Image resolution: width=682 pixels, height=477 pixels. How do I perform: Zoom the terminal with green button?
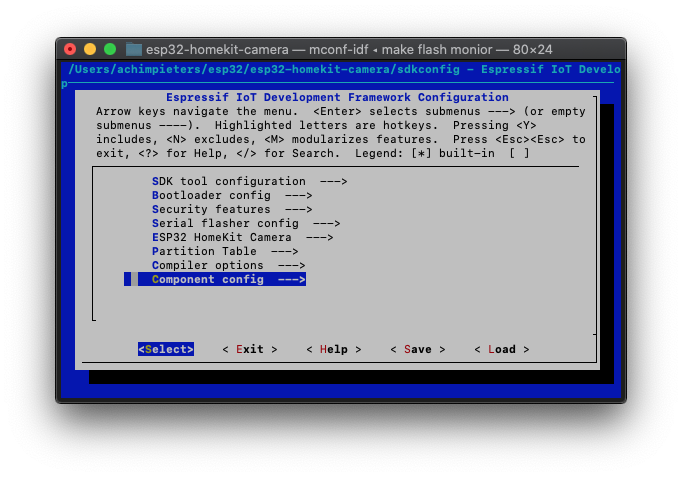[x=110, y=49]
